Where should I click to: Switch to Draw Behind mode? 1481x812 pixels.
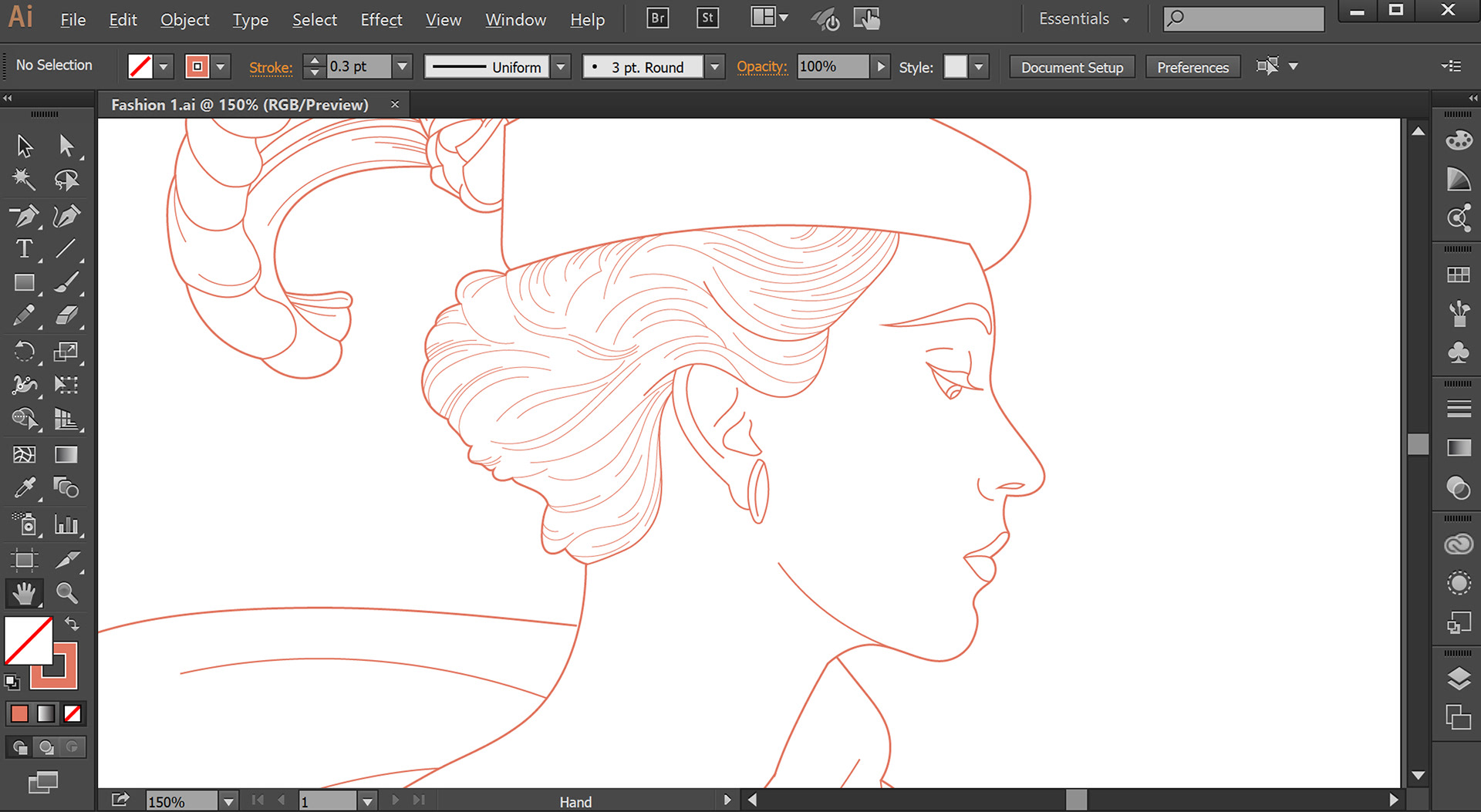[46, 747]
